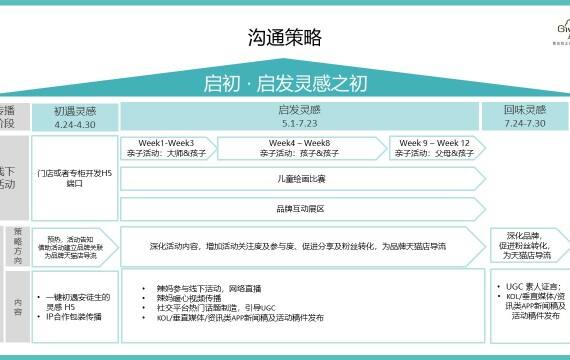The width and height of the screenshot is (570, 360).
Task: Click the 儿童绘画比赛 arrow bar
Action: click(303, 179)
